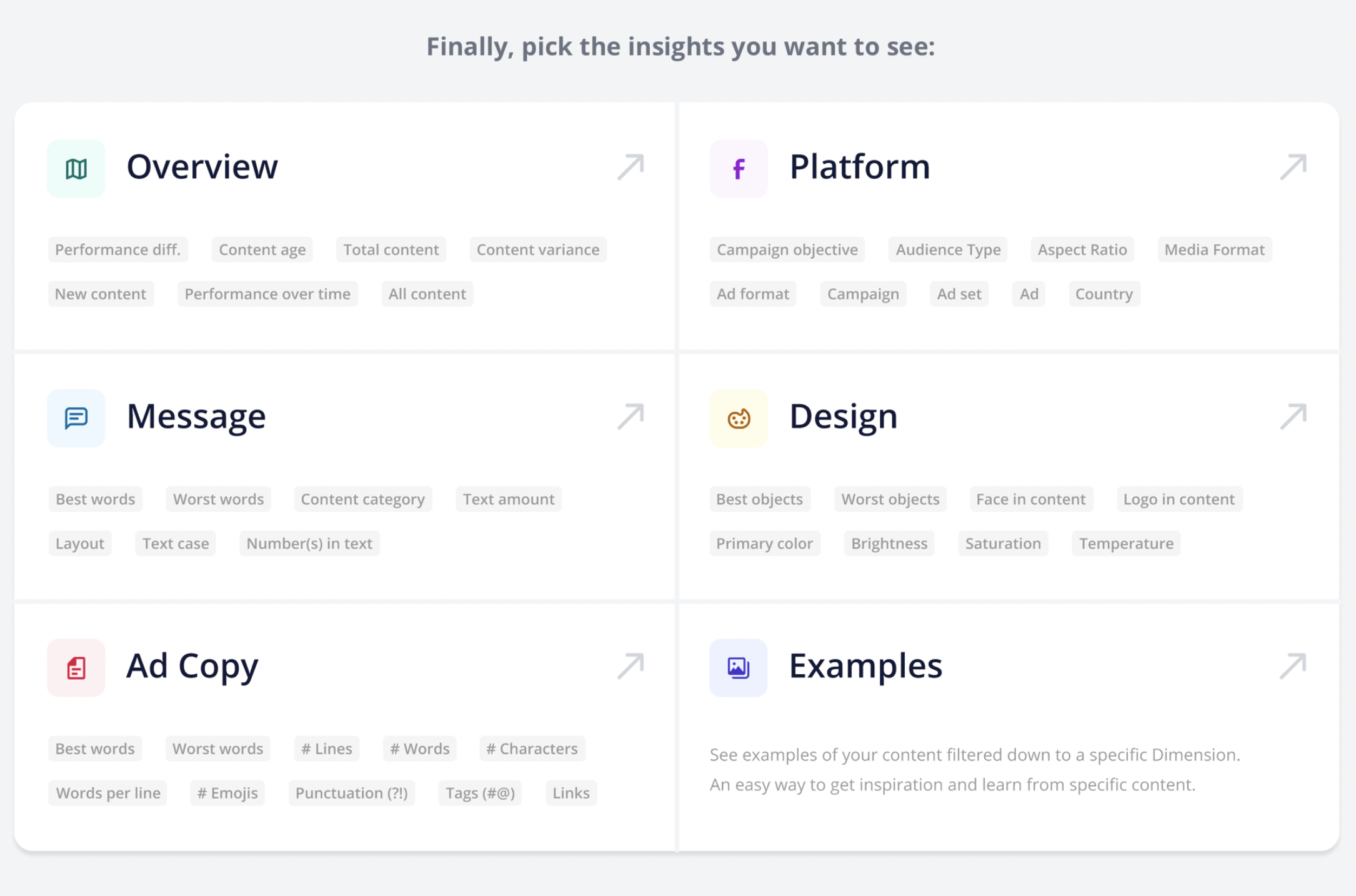Open Platform via its arrow icon
This screenshot has width=1356, height=896.
[1293, 167]
